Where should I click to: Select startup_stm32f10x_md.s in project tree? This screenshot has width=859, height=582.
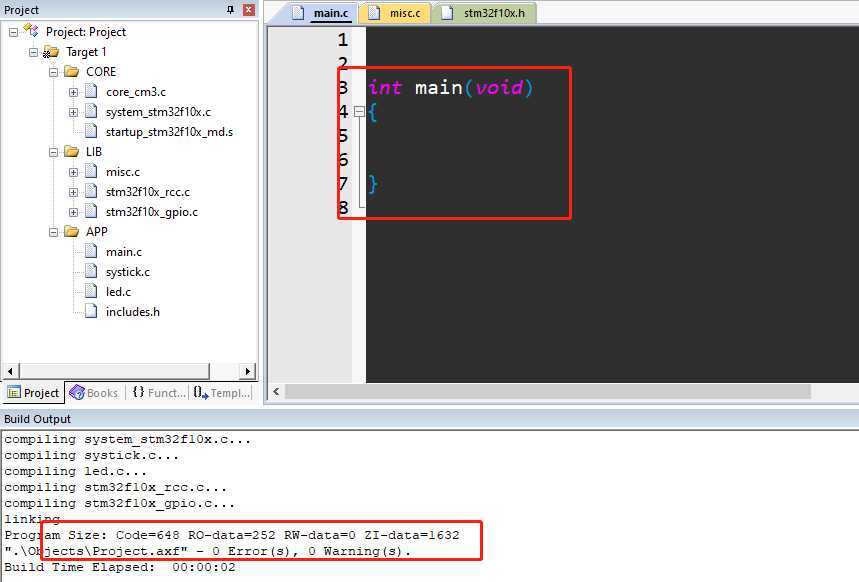[169, 132]
